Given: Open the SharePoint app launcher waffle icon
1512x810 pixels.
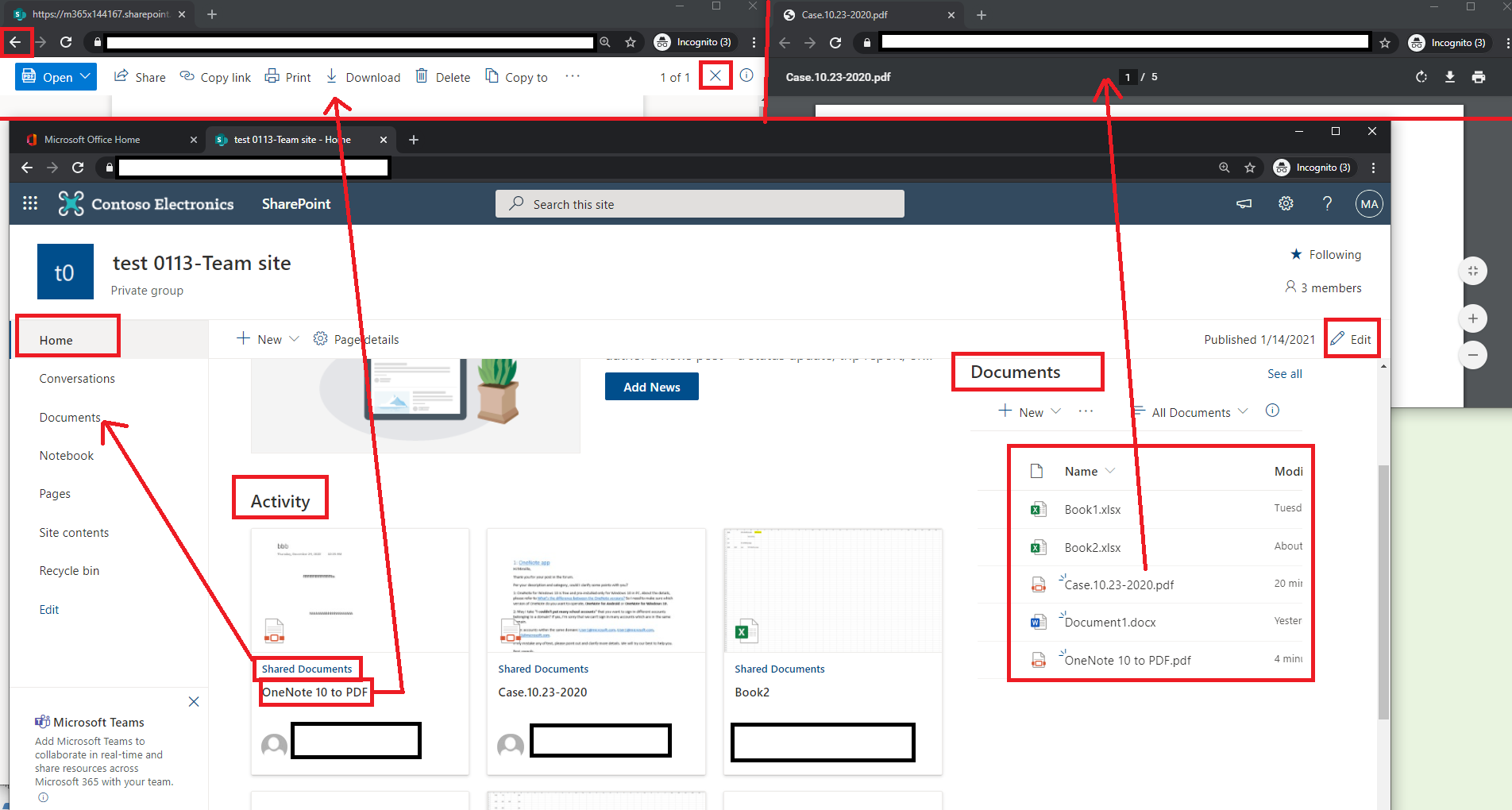Looking at the screenshot, I should click(30, 203).
